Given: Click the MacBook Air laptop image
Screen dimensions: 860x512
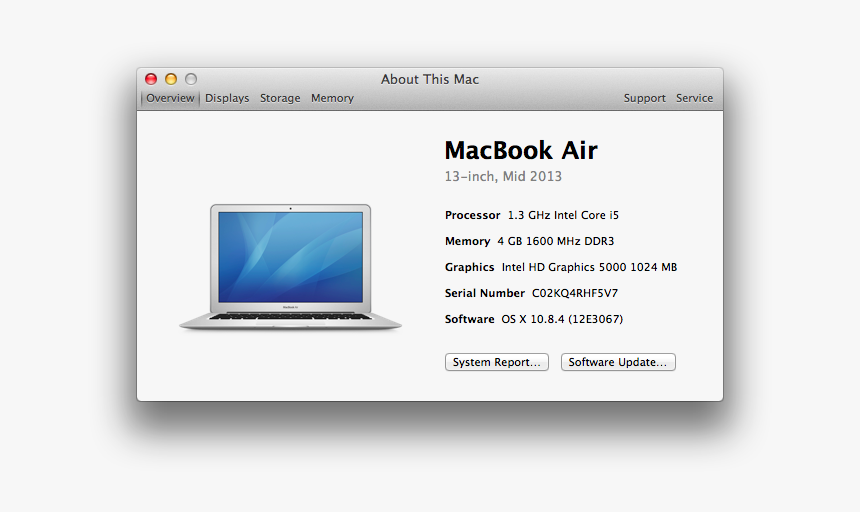Looking at the screenshot, I should (x=290, y=267).
